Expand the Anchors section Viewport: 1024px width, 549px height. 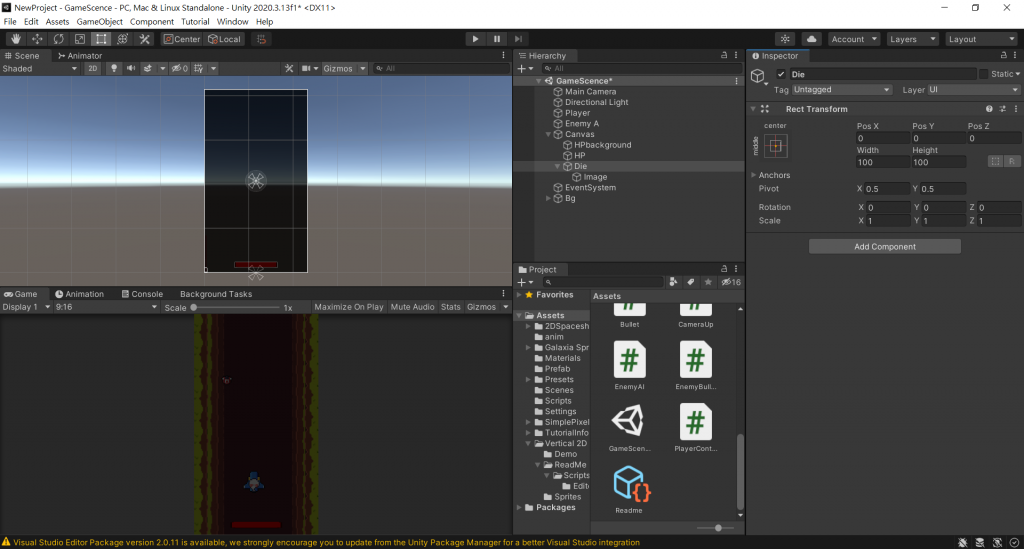click(x=754, y=175)
